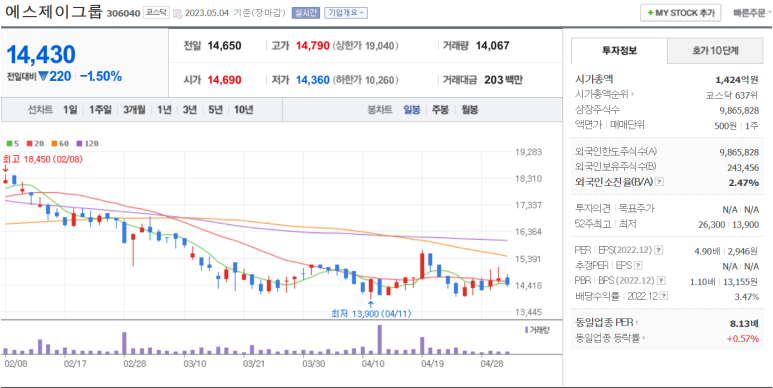
Task: Select the 일봉 candle chart option
Action: tap(412, 109)
